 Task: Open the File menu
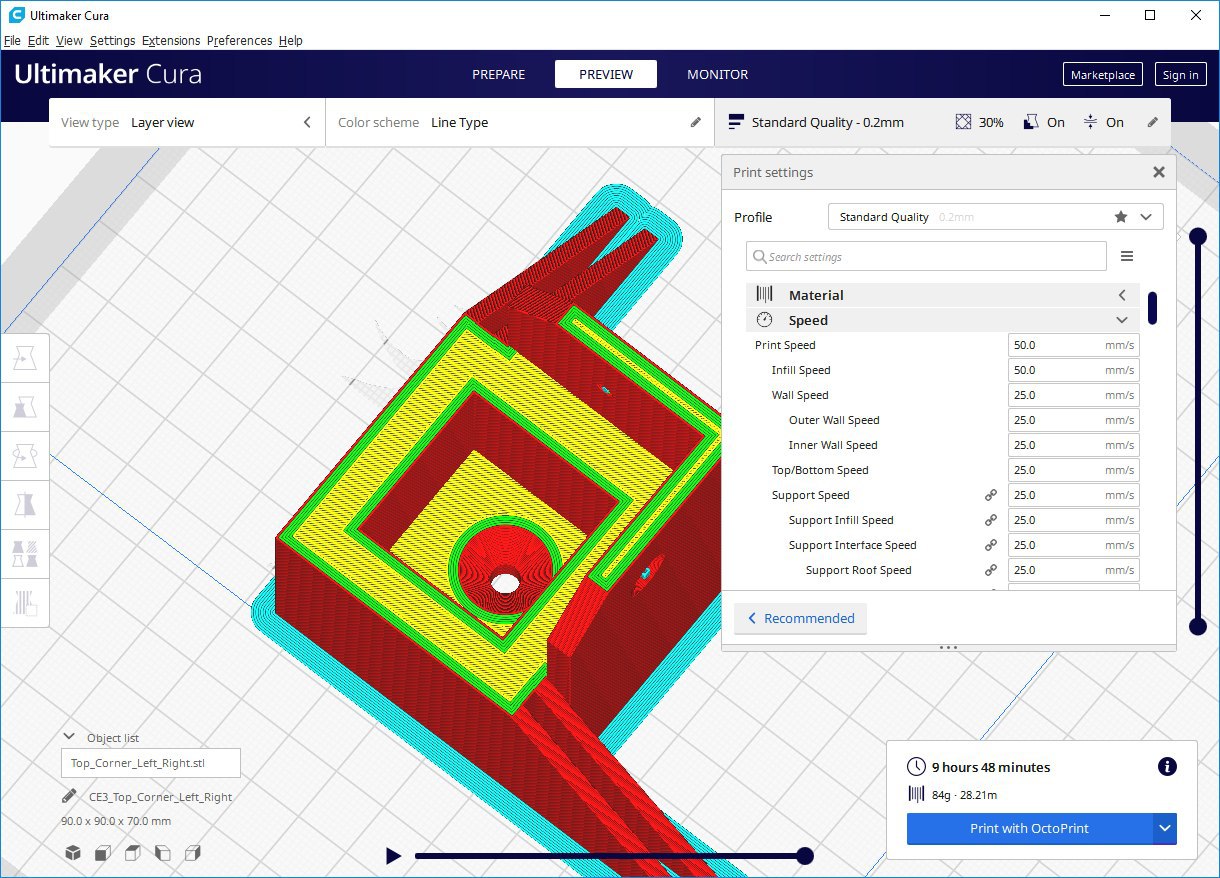12,41
